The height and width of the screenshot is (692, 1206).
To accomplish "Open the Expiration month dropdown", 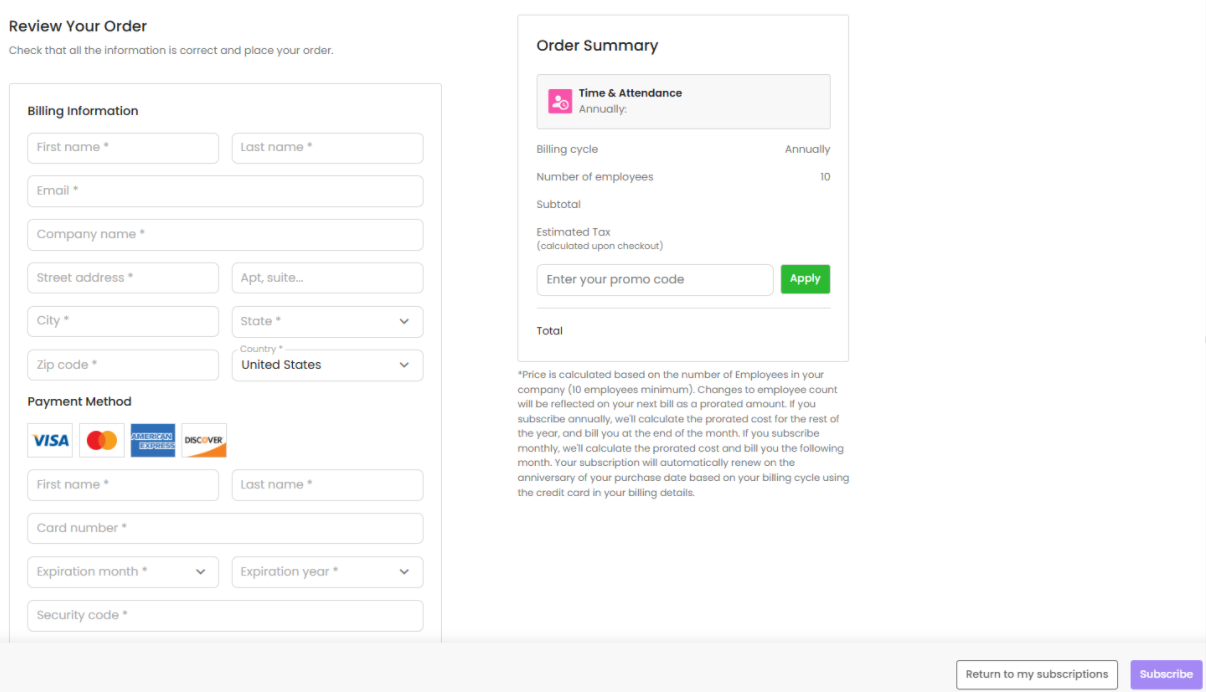I will pos(122,572).
